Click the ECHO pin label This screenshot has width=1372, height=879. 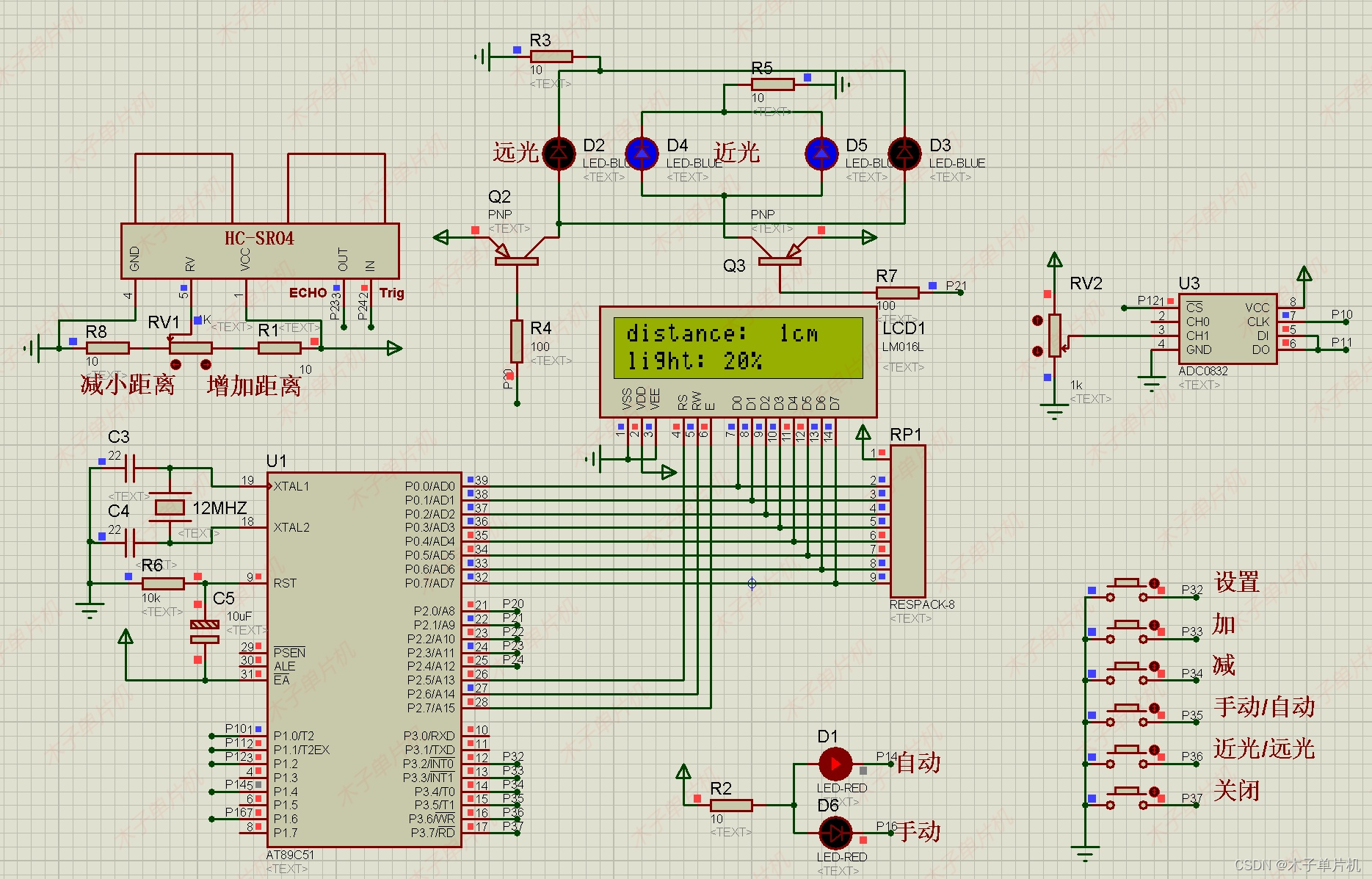pos(308,292)
